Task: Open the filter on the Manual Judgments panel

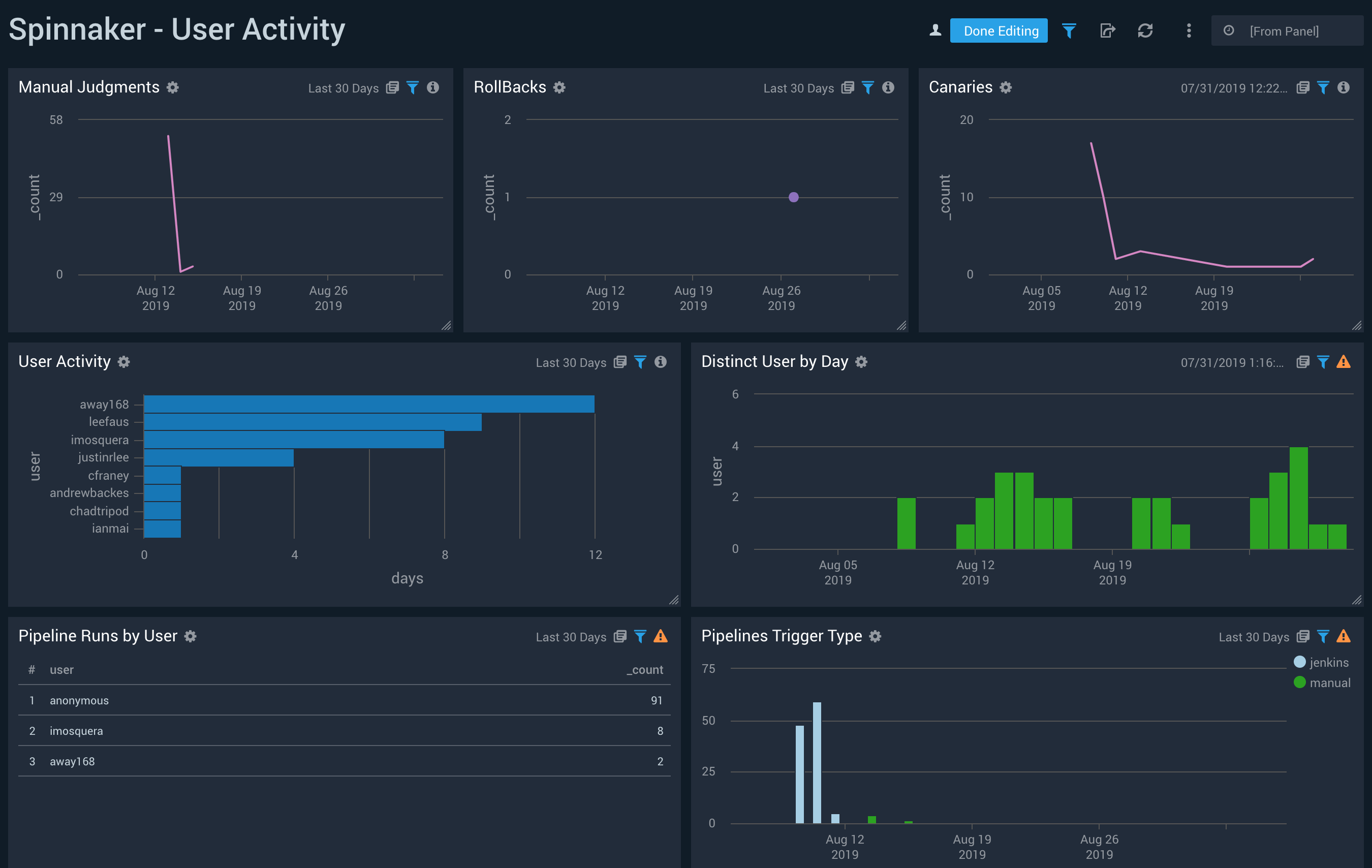Action: [x=413, y=88]
